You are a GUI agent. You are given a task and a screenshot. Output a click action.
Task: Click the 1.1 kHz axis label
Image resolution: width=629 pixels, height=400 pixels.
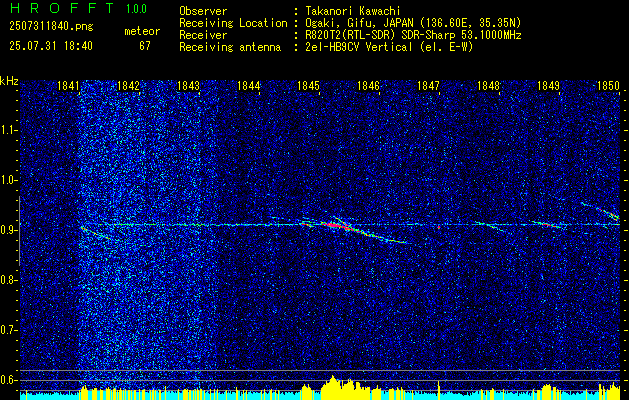[9, 130]
